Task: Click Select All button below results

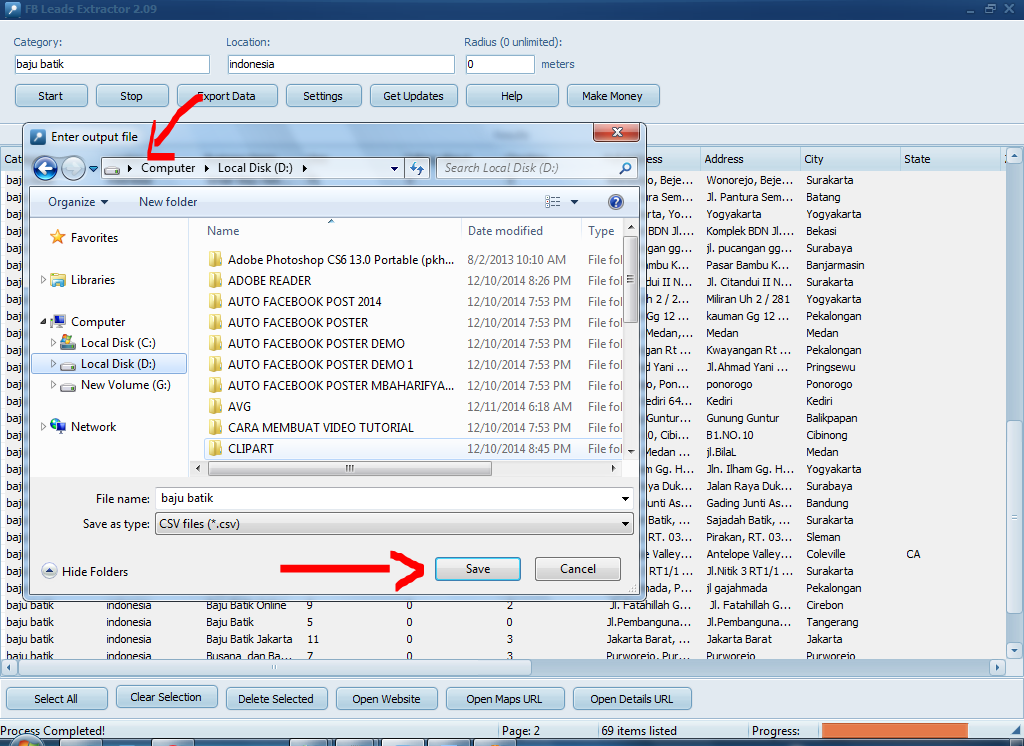Action: point(56,699)
